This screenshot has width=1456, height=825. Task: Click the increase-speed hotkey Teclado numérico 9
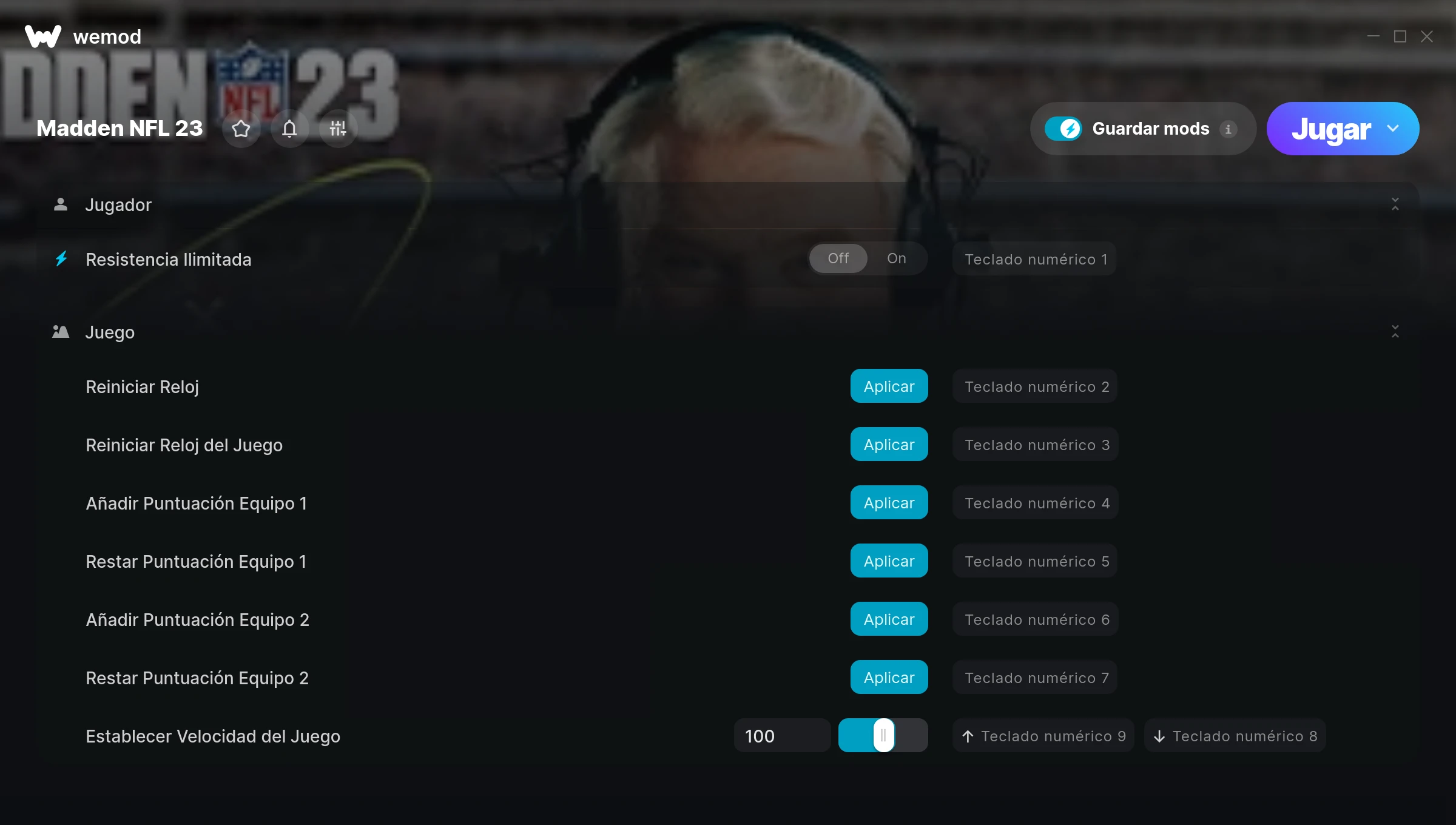point(1043,736)
